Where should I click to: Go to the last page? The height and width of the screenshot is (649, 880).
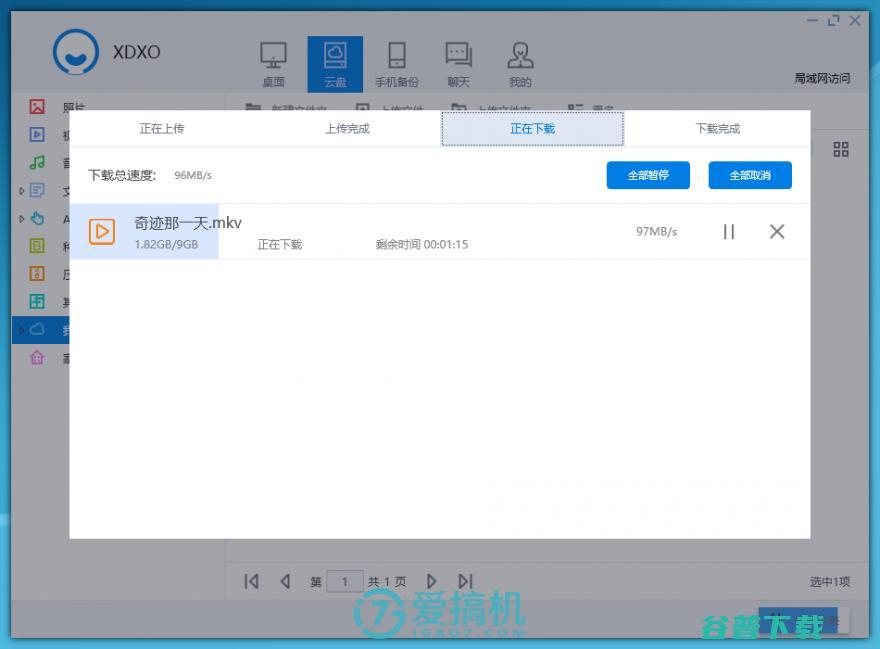coord(465,581)
